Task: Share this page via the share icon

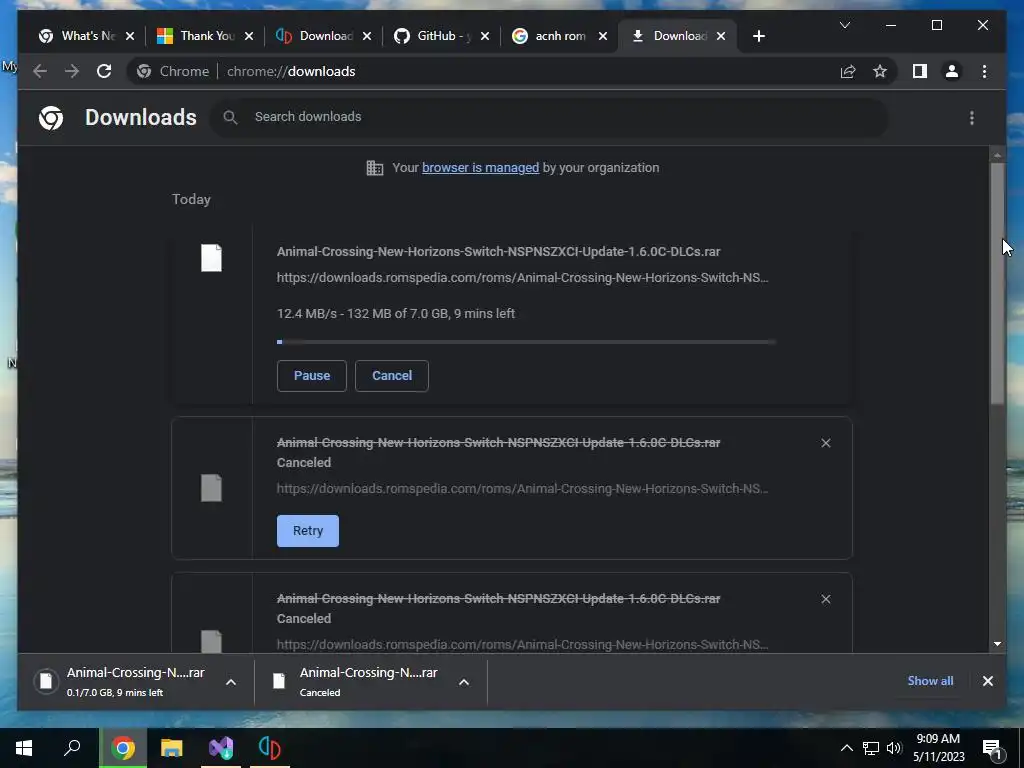Action: (x=848, y=71)
